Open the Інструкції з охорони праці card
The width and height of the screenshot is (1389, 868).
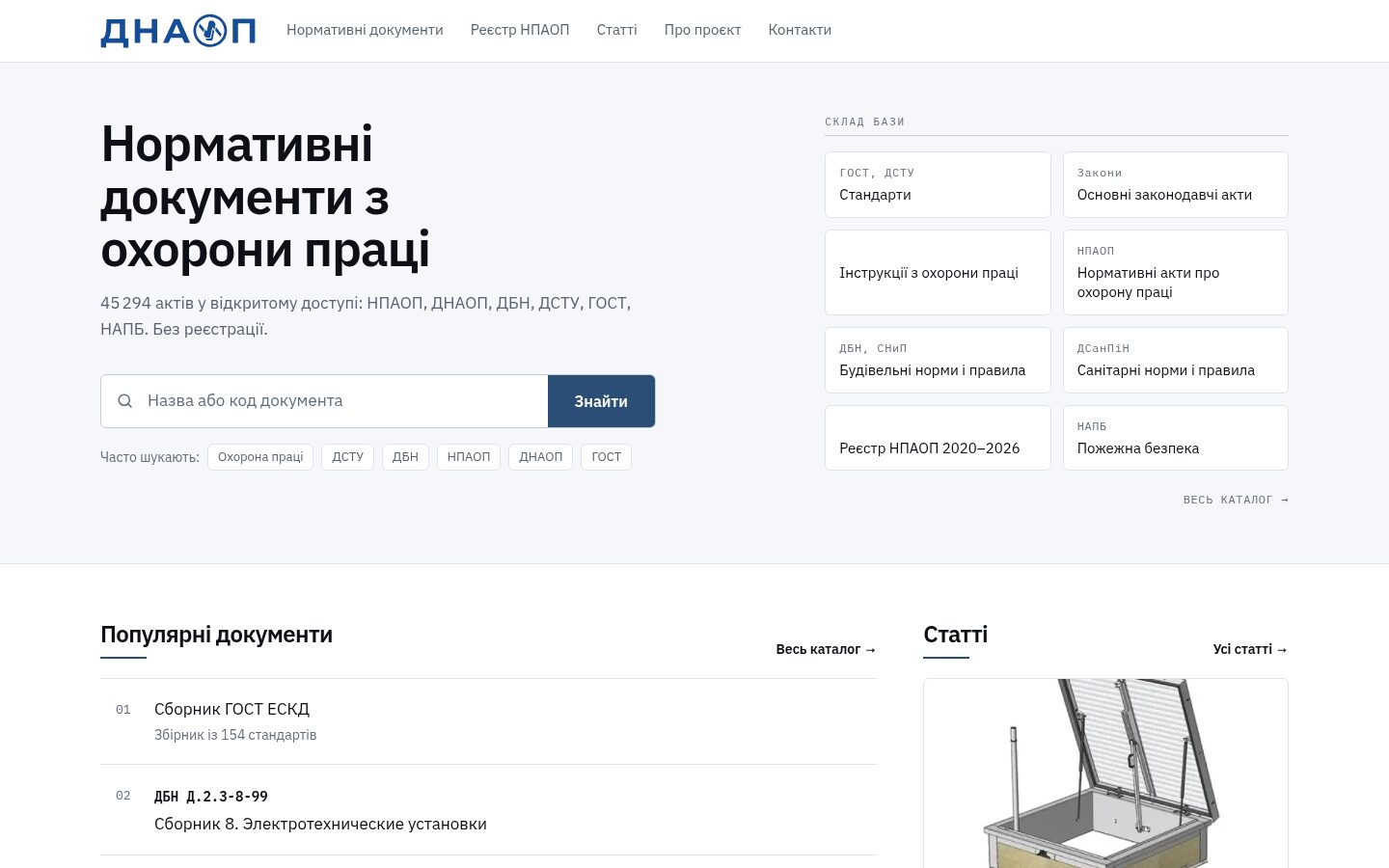coord(938,272)
